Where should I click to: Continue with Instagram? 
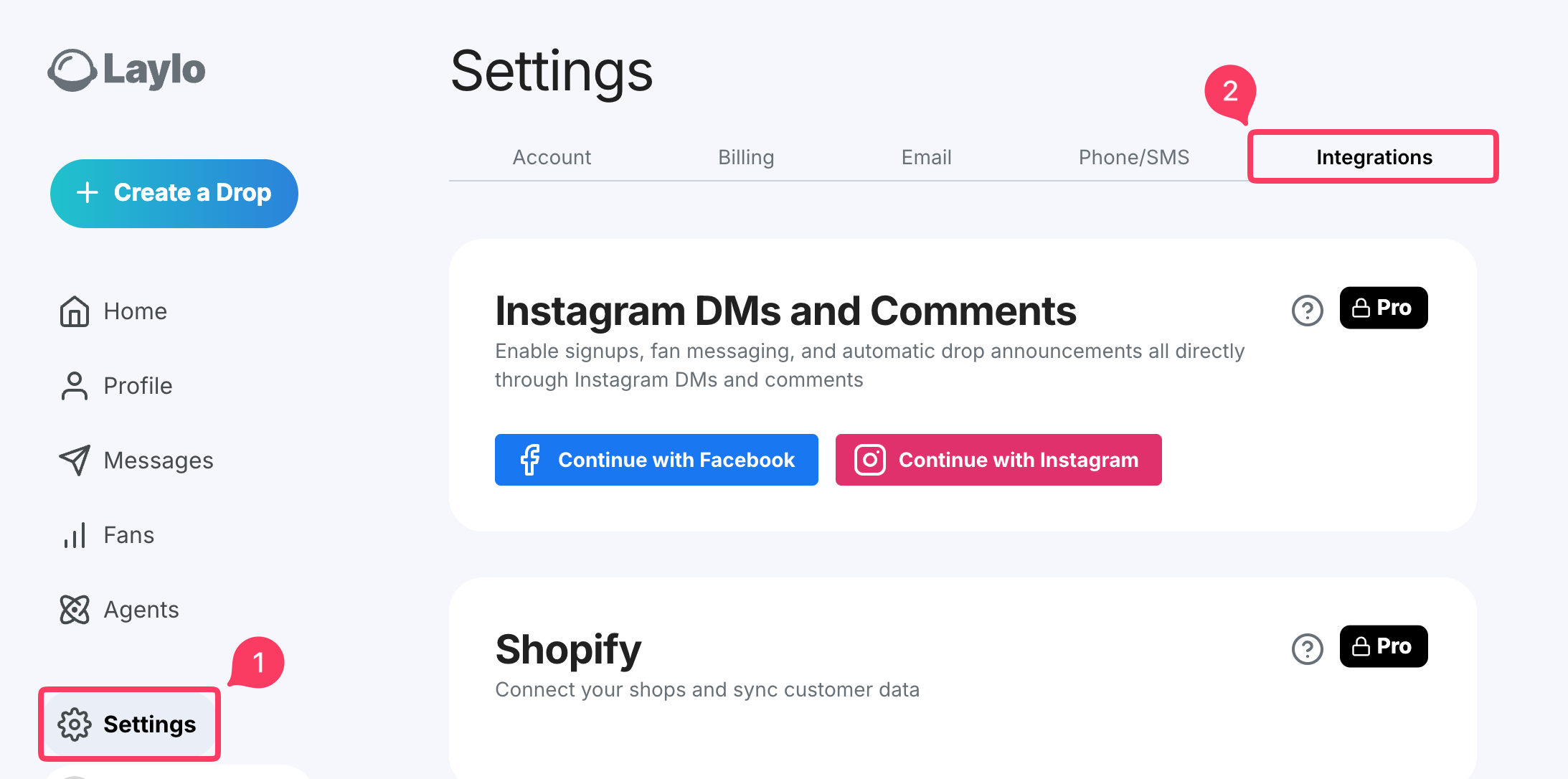pyautogui.click(x=998, y=460)
